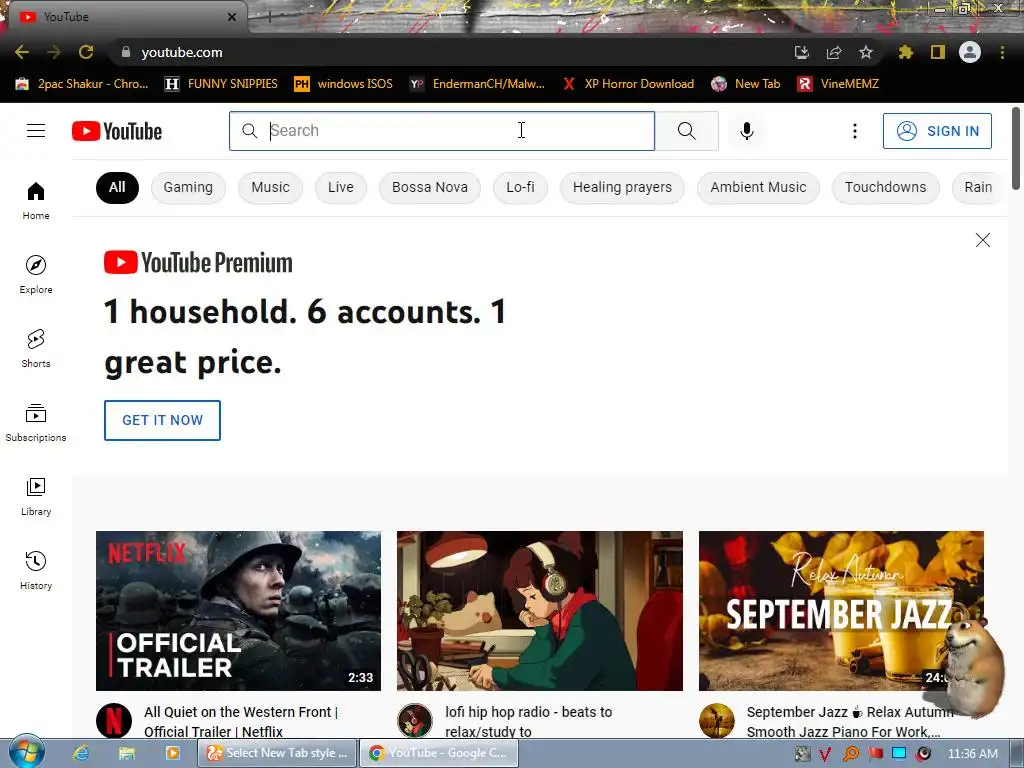
Task: Click the search magnifier button
Action: [x=686, y=131]
